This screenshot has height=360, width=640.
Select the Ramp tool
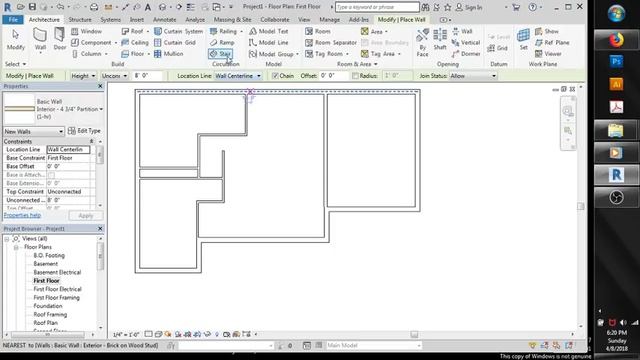pos(222,42)
